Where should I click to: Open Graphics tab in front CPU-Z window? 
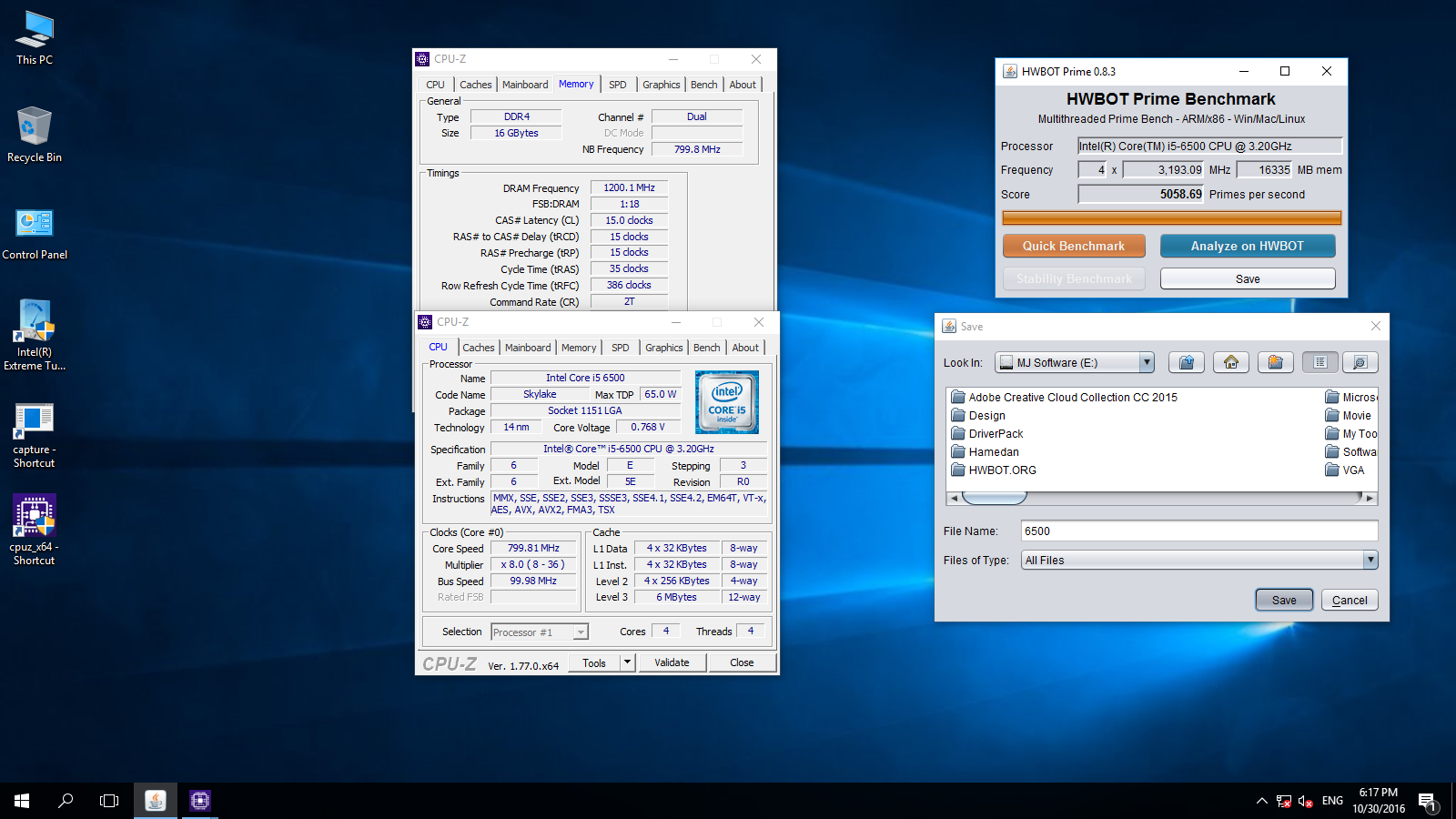(664, 348)
